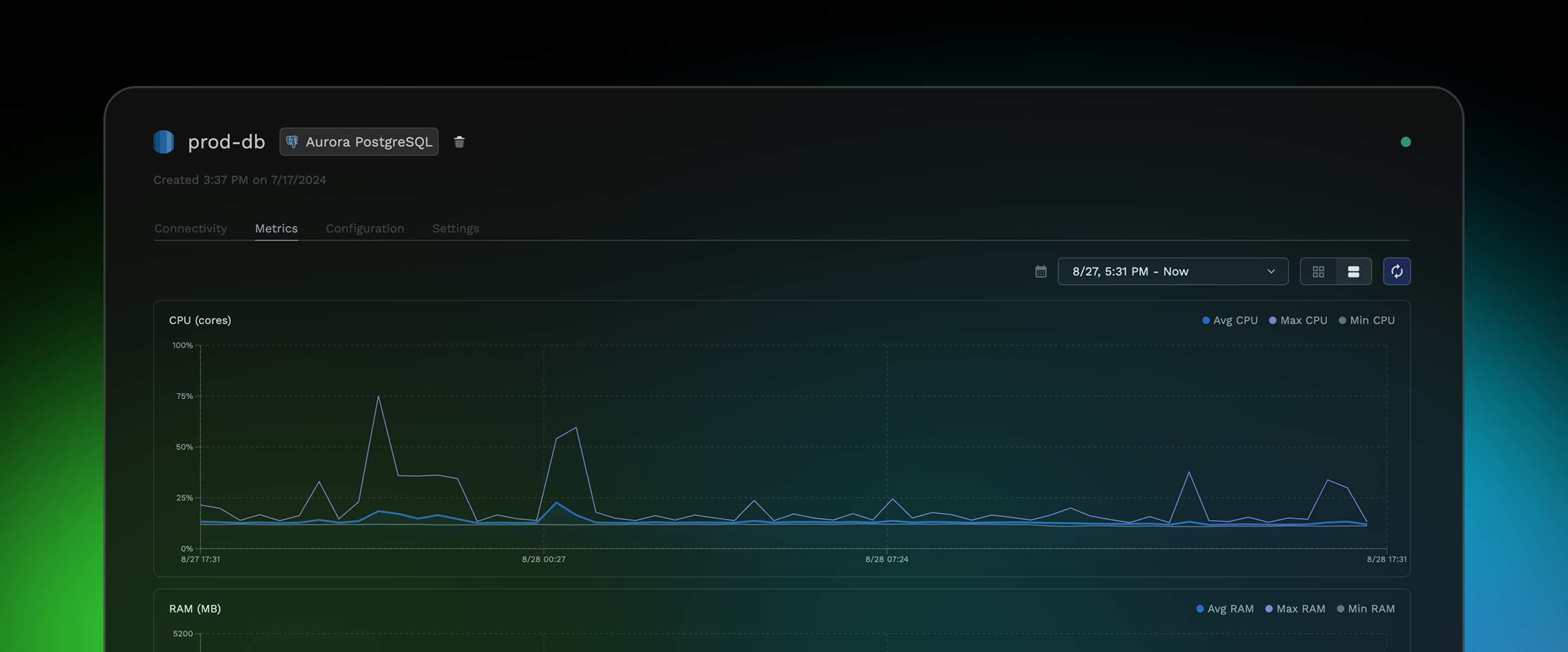Click the 75% peak on the Max CPU line
The height and width of the screenshot is (652, 1568).
coord(378,397)
